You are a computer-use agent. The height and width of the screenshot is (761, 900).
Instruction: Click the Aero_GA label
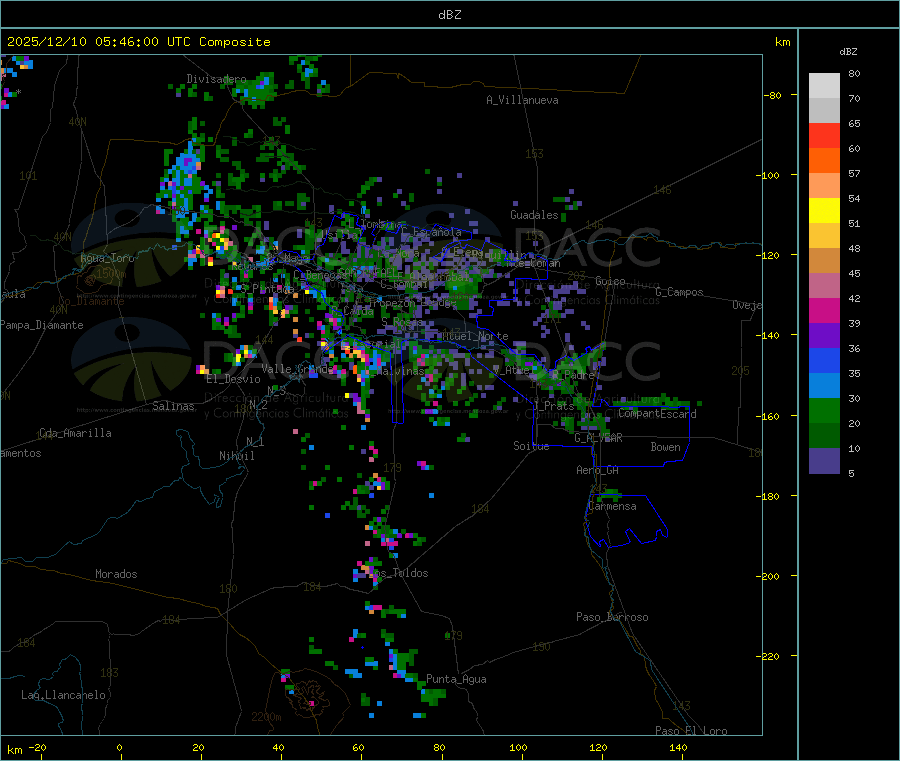pyautogui.click(x=598, y=470)
